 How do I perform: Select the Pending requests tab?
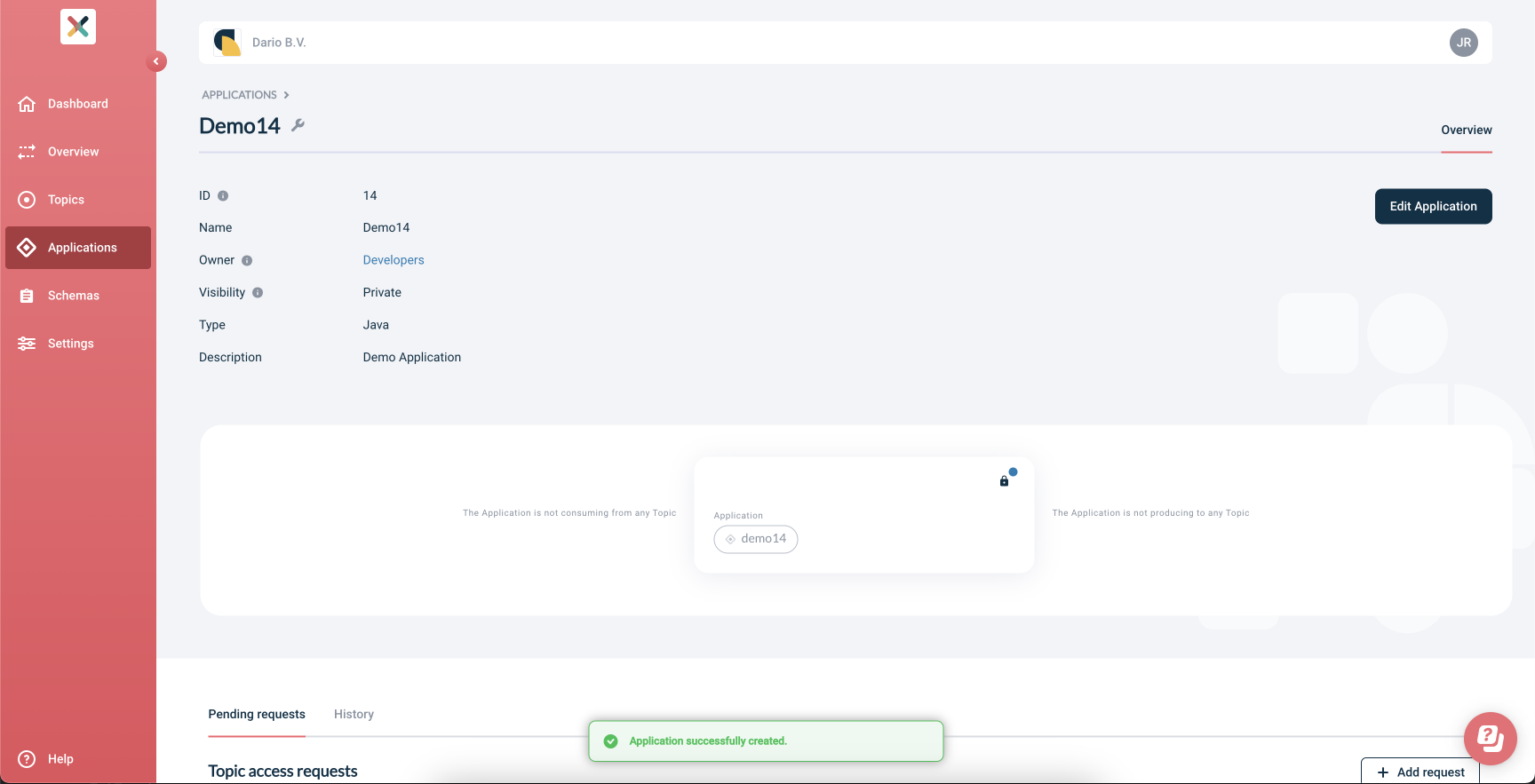tap(257, 715)
